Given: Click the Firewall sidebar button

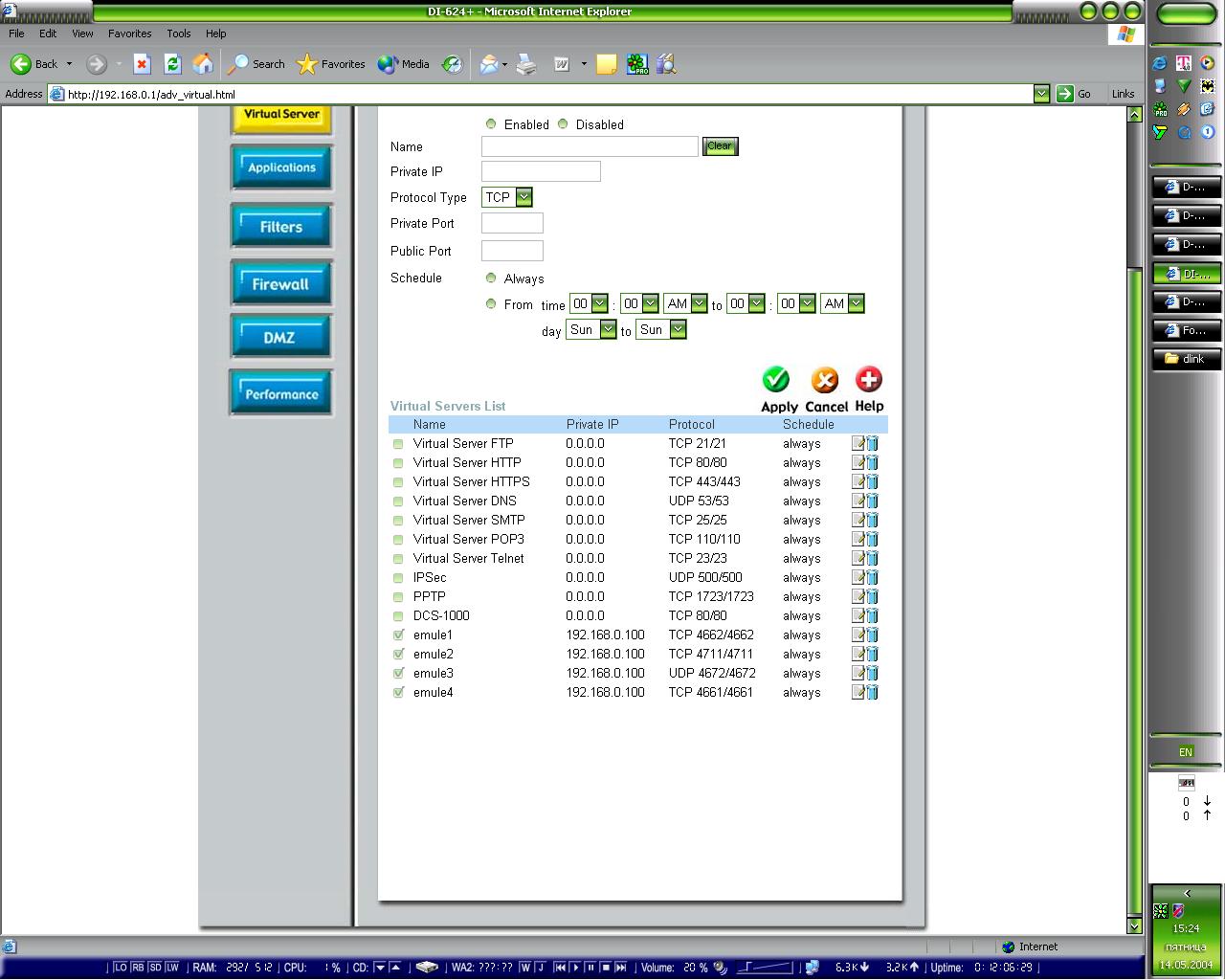Looking at the screenshot, I should (280, 284).
